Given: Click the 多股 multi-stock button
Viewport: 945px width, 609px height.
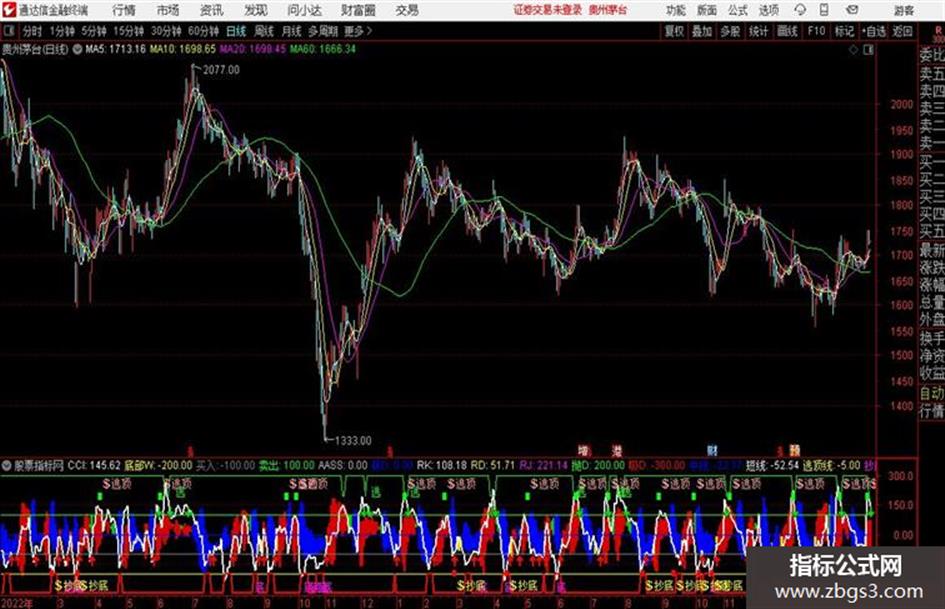Looking at the screenshot, I should point(730,31).
